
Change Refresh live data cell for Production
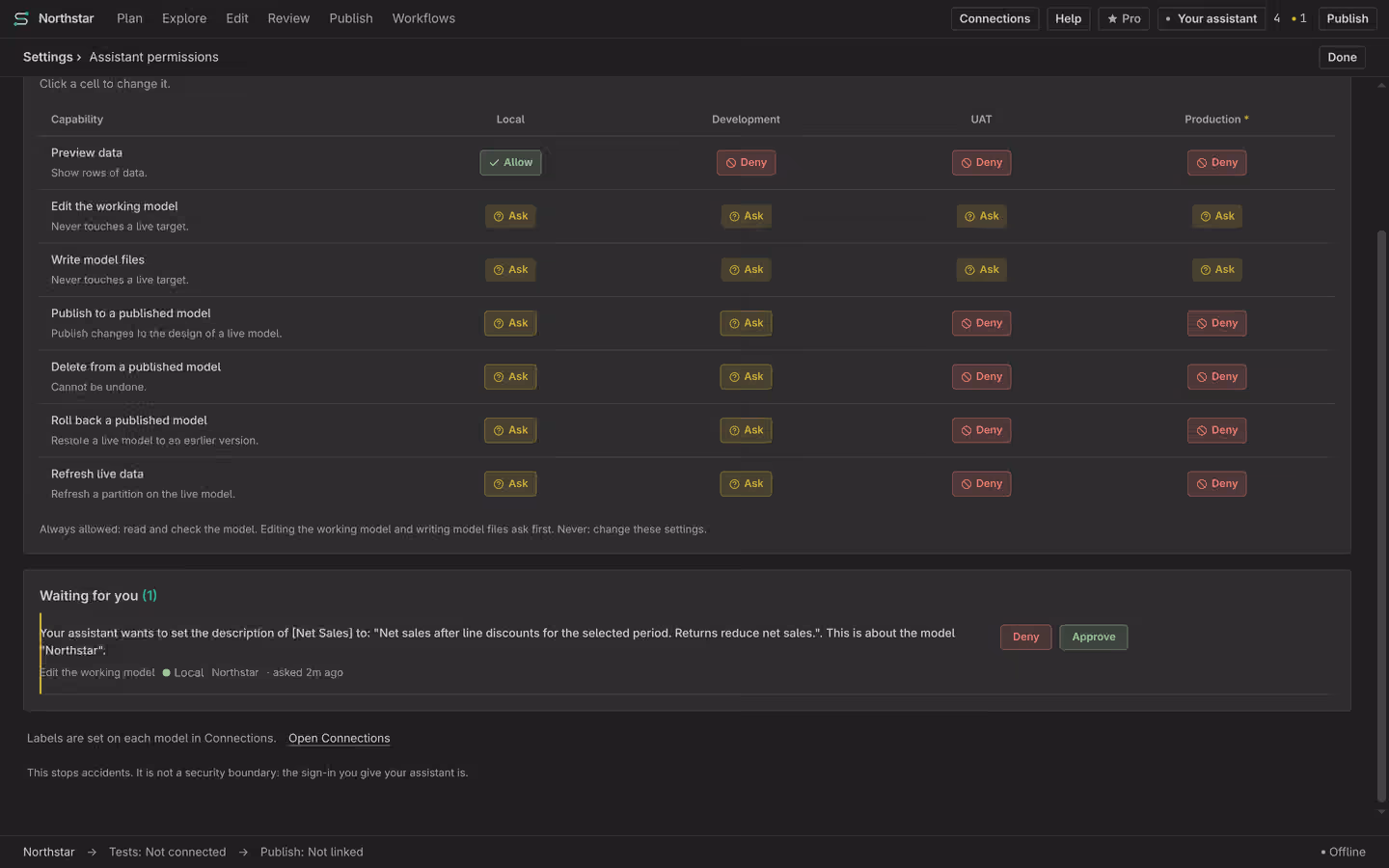[x=1216, y=483]
